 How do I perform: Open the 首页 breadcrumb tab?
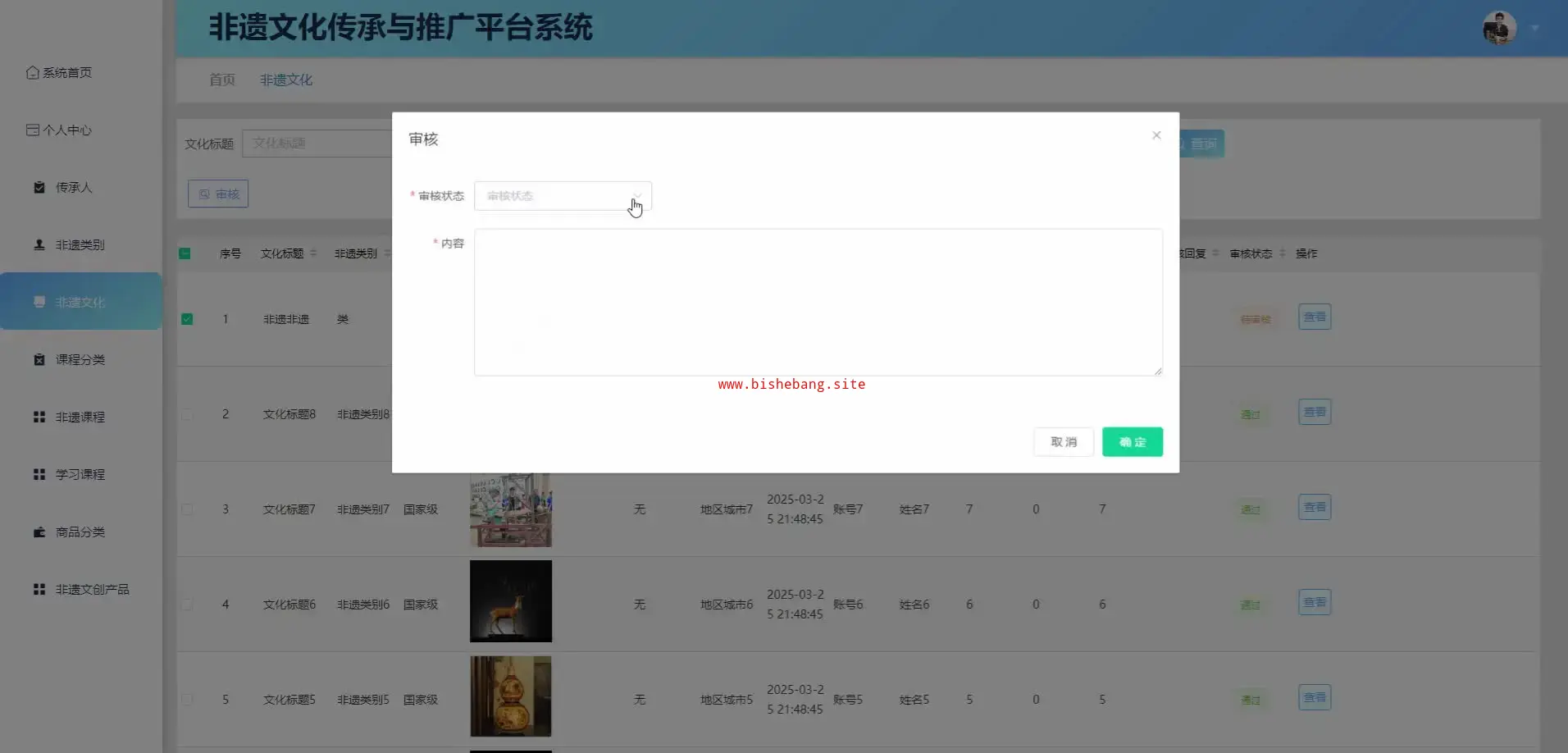click(x=222, y=80)
